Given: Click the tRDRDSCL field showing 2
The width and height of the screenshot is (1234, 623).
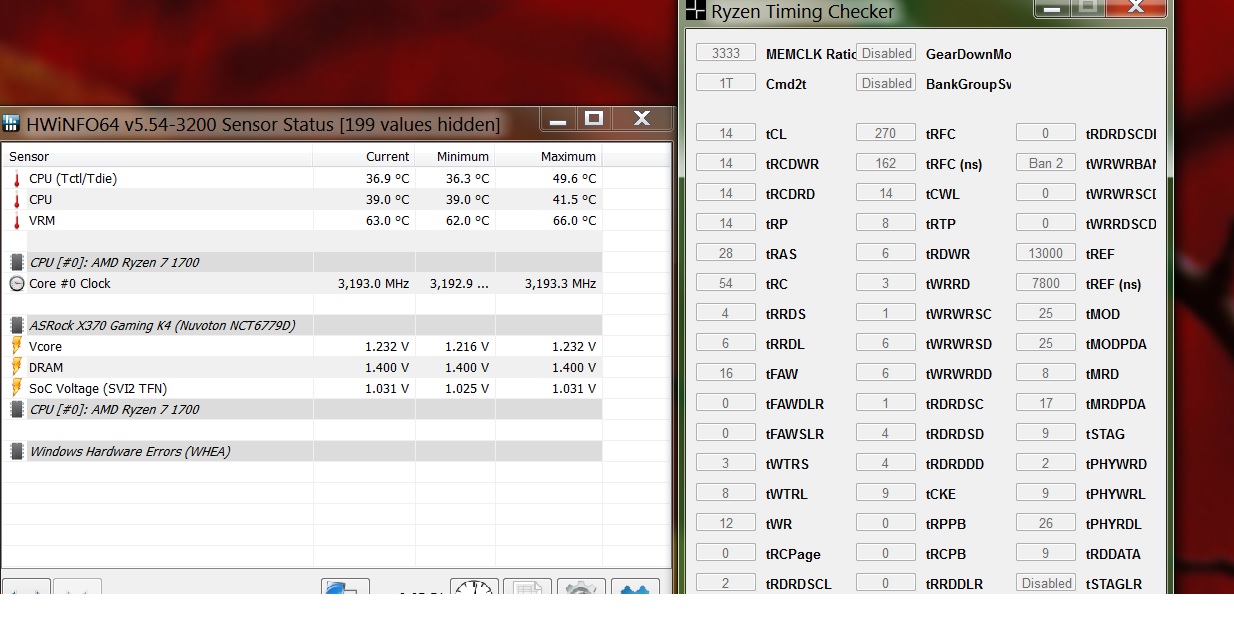Looking at the screenshot, I should point(726,583).
